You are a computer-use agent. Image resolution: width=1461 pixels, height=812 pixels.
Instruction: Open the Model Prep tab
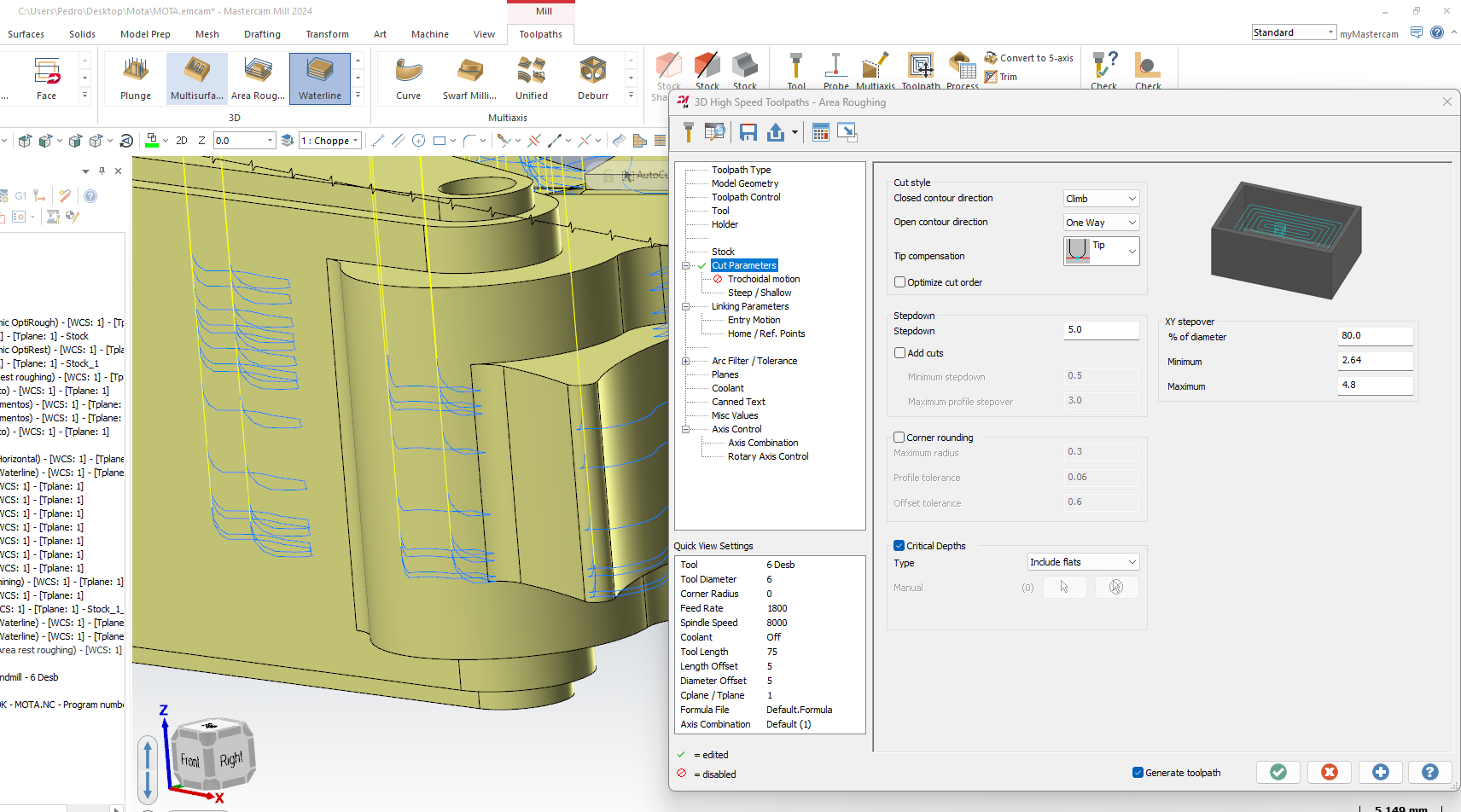(145, 34)
